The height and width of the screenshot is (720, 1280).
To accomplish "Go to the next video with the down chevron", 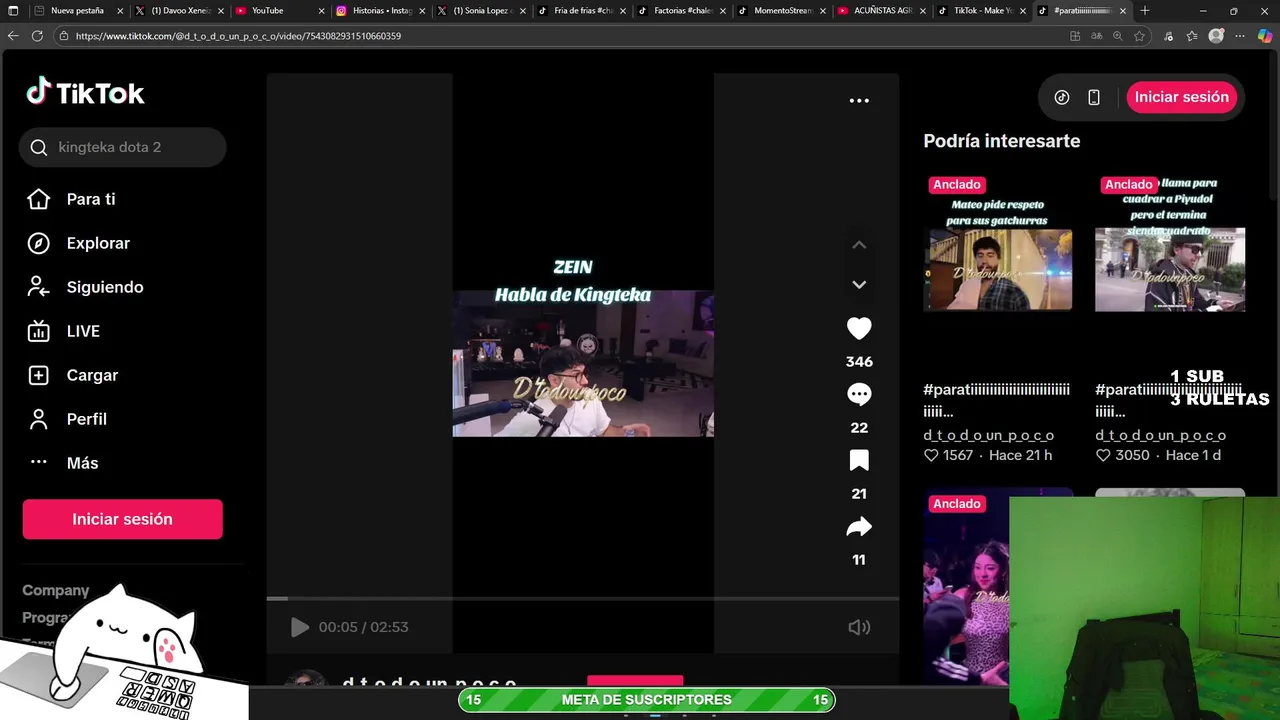I will pyautogui.click(x=859, y=285).
